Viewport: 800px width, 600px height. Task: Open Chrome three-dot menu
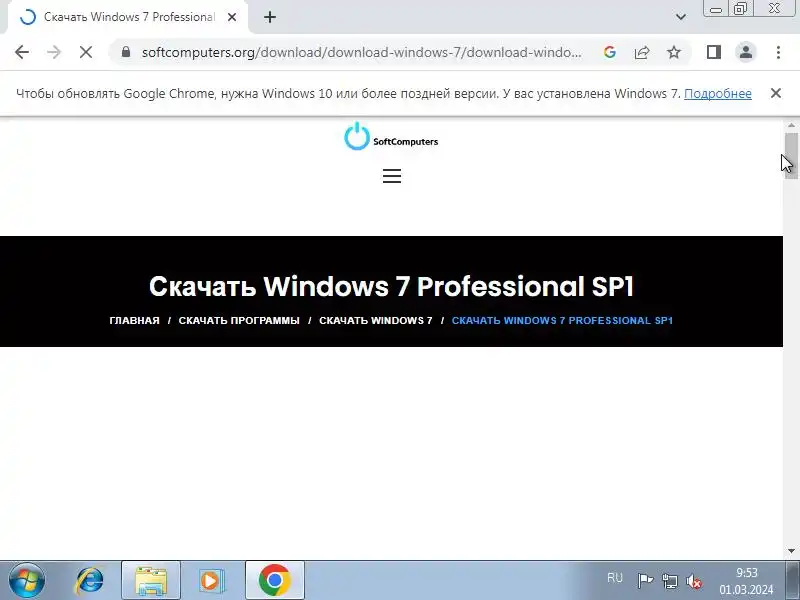pyautogui.click(x=778, y=52)
